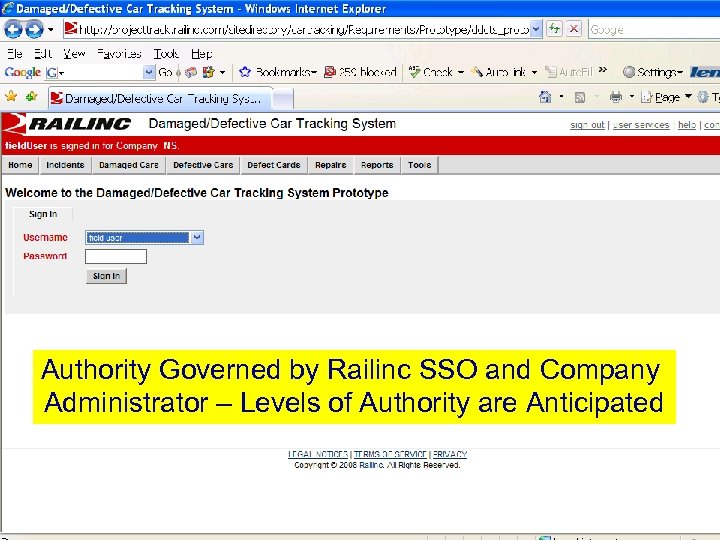Viewport: 720px width, 540px height.
Task: Click the Home page icon
Action: coord(545,97)
